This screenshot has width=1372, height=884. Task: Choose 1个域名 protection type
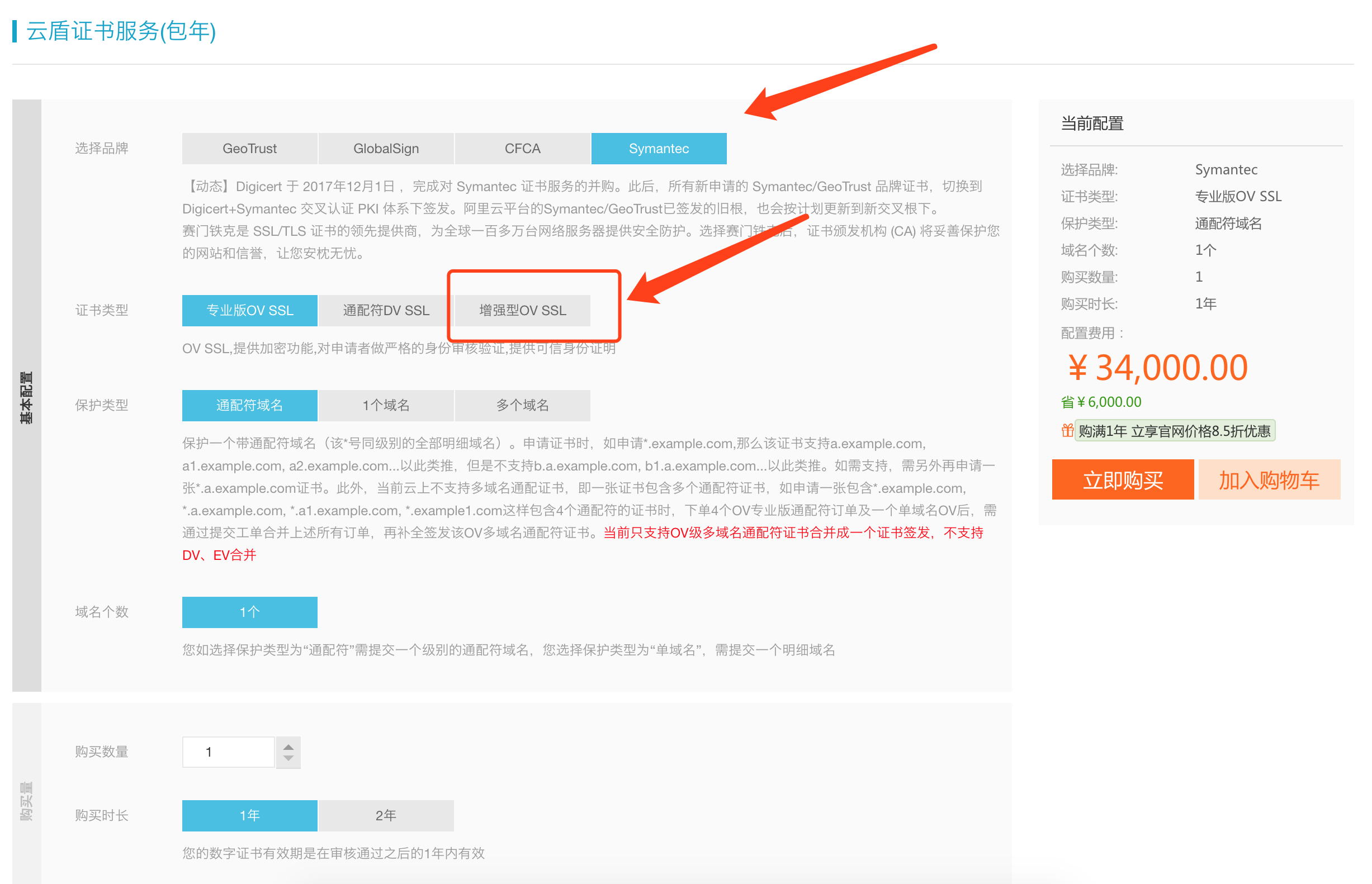[x=385, y=405]
